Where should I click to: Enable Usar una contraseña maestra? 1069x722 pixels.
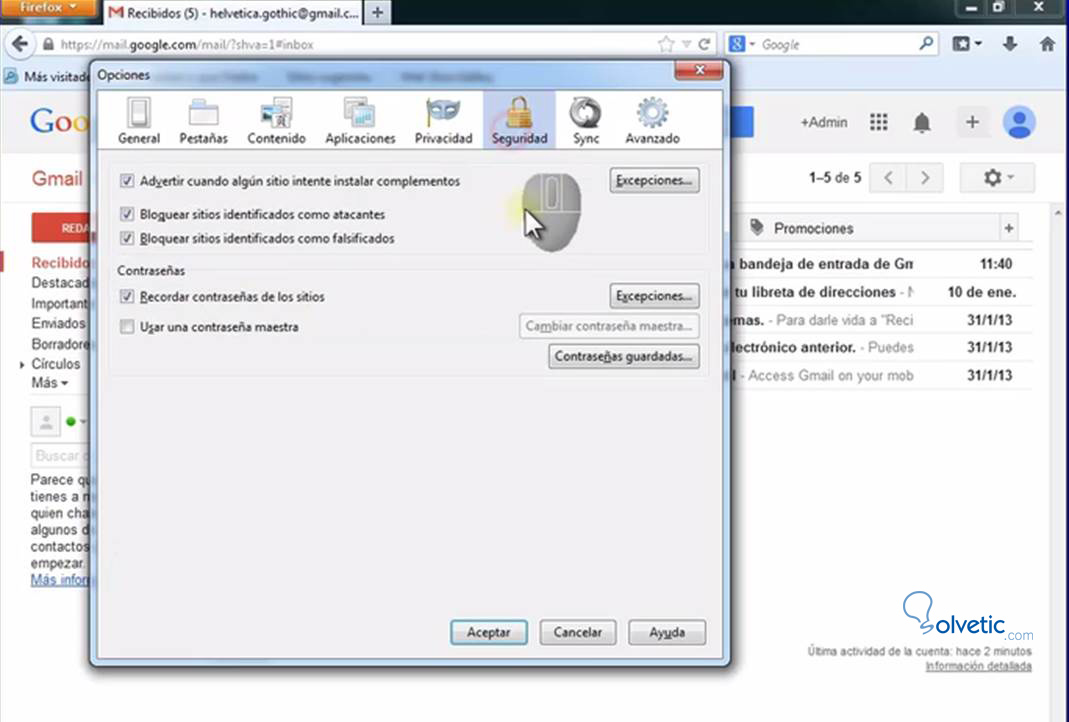coord(127,327)
